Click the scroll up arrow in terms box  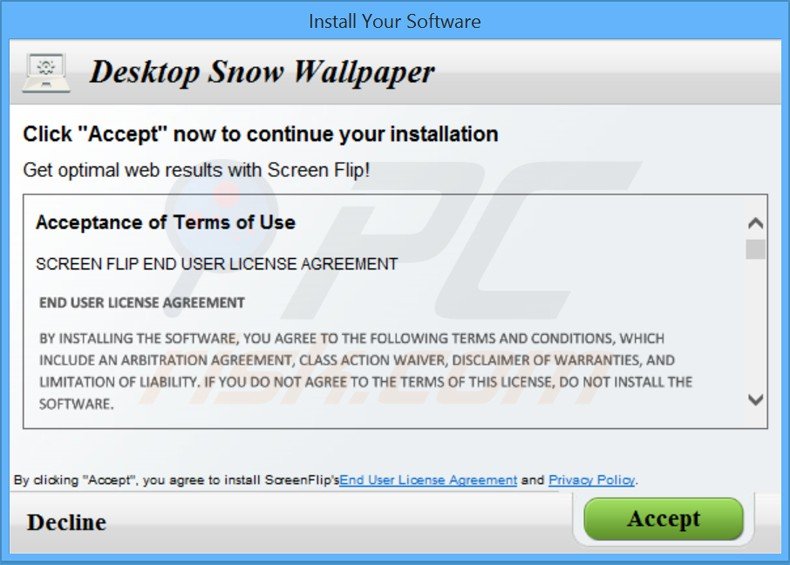755,223
